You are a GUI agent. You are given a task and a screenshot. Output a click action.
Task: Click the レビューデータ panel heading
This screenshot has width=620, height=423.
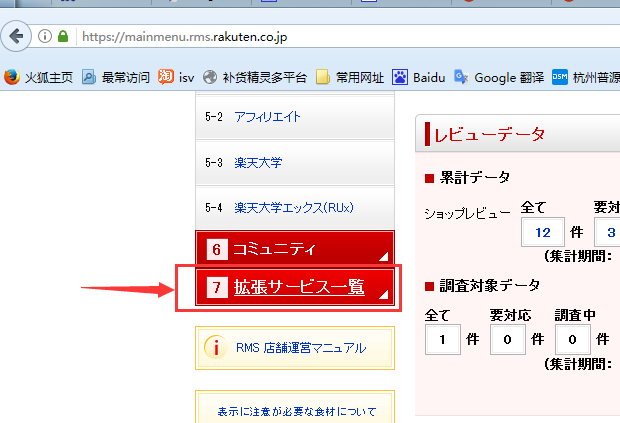[x=490, y=134]
